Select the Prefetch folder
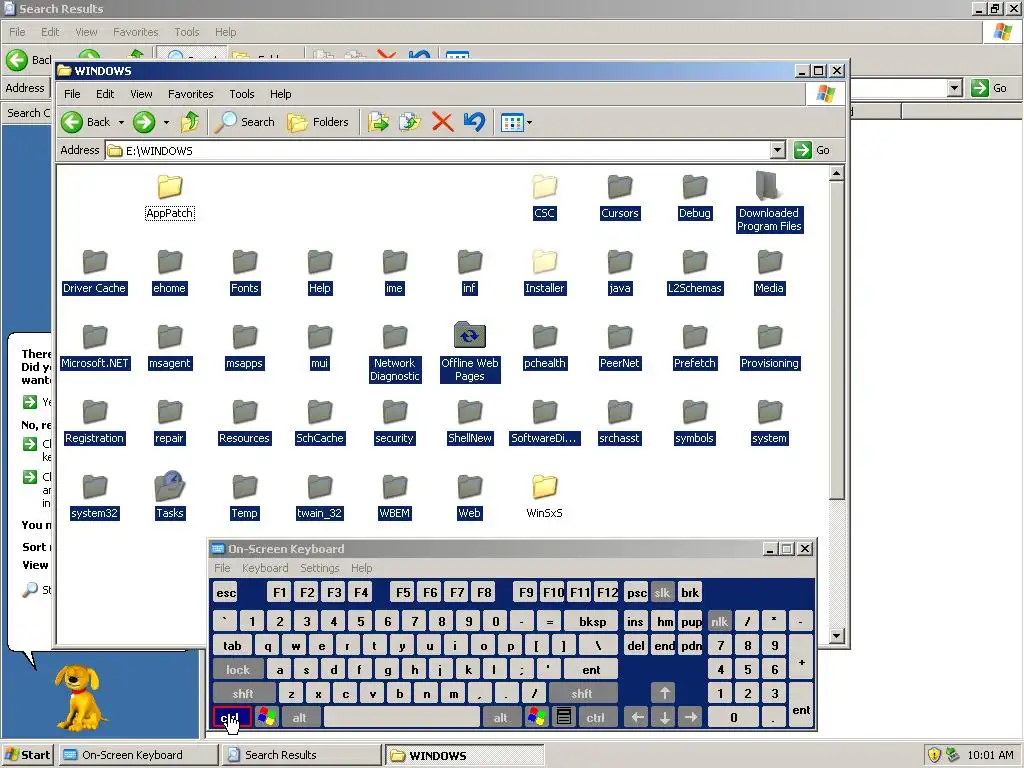The image size is (1024, 768). coord(695,347)
